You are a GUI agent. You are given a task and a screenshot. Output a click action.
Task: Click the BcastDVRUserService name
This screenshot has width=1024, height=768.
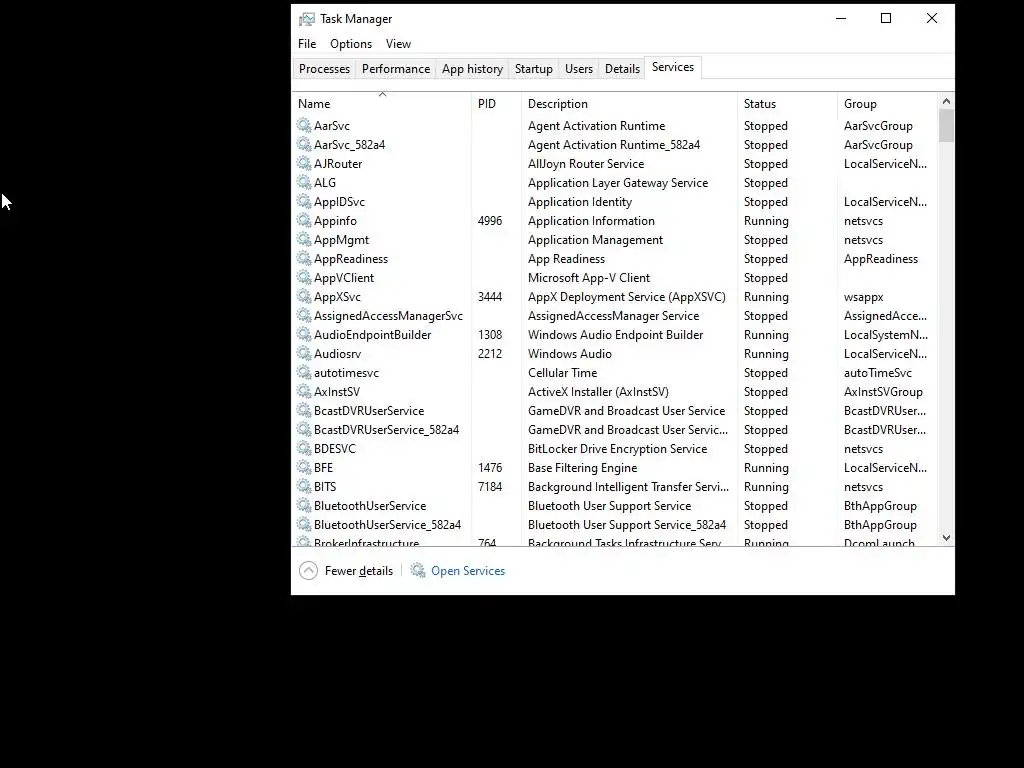(369, 411)
